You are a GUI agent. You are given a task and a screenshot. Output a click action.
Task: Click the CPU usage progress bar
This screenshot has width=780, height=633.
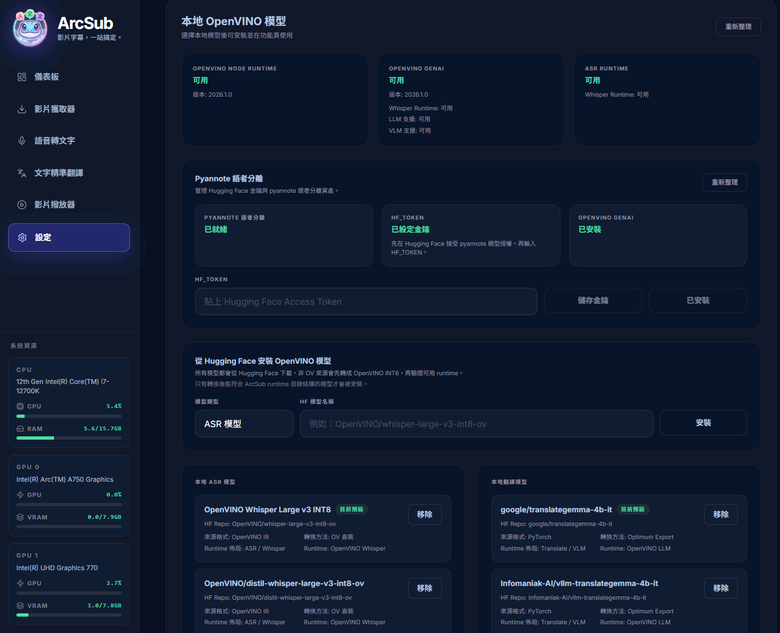point(69,416)
